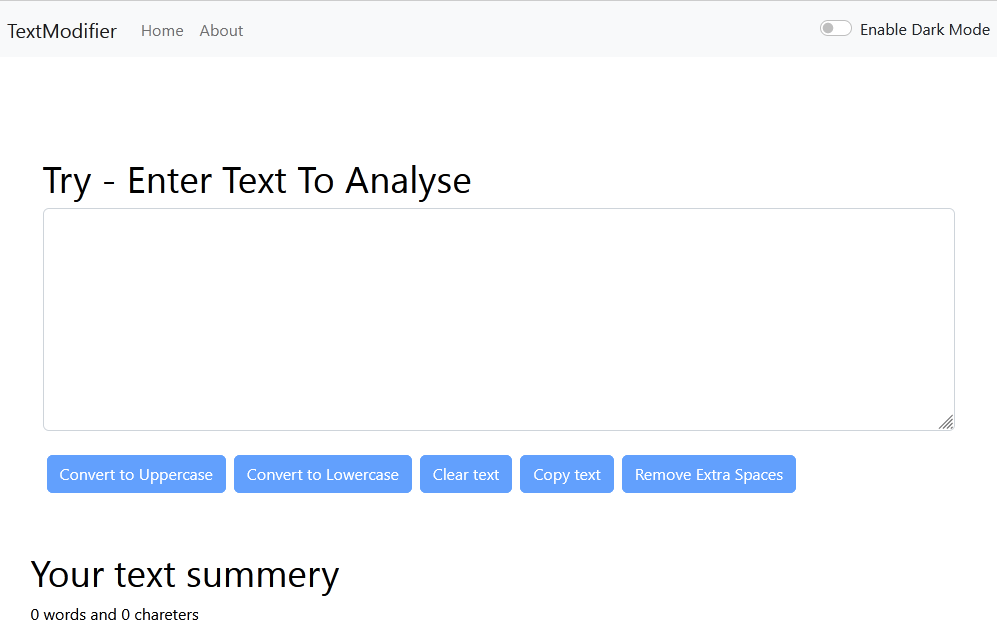Viewport: 997px width, 641px height.
Task: Click the words and characters count line
Action: pyautogui.click(x=115, y=615)
